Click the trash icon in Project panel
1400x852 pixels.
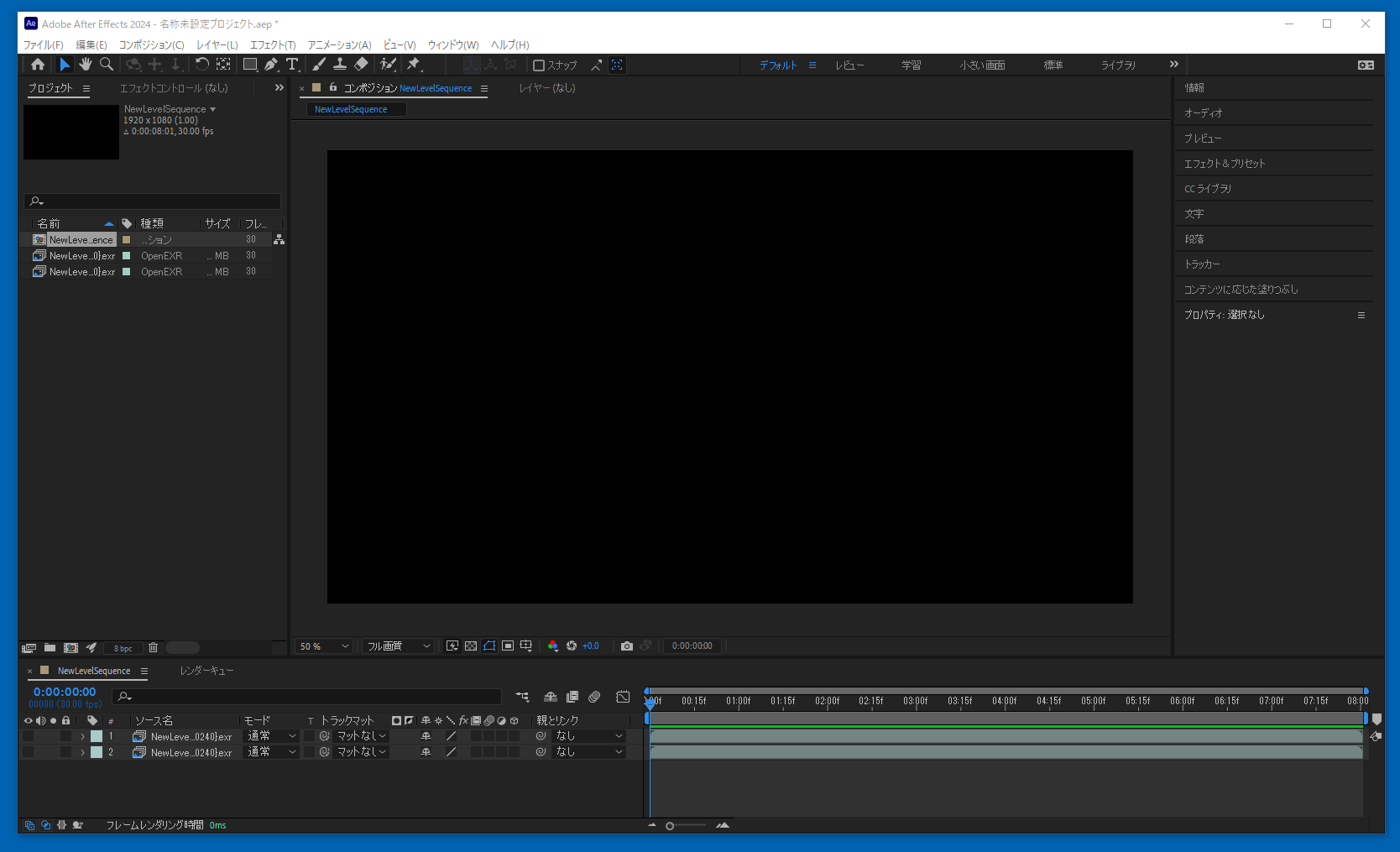(153, 648)
